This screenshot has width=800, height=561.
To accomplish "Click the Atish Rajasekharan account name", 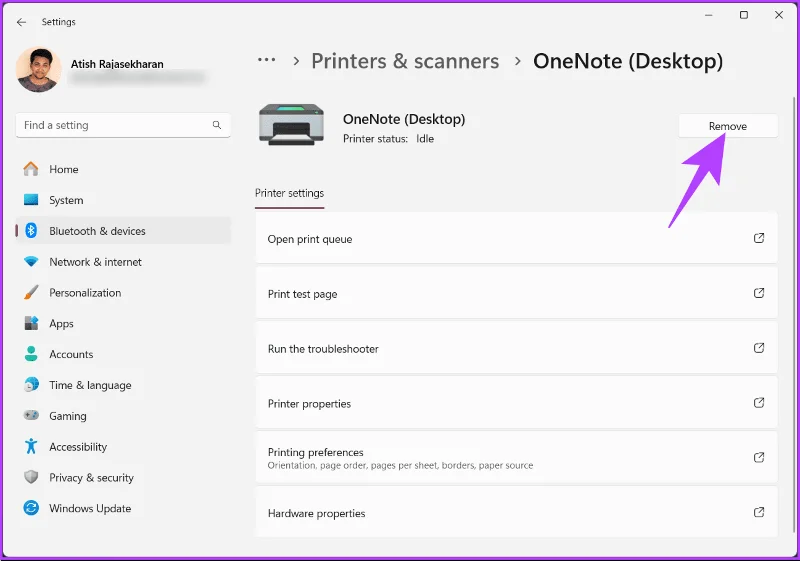I will pos(117,64).
